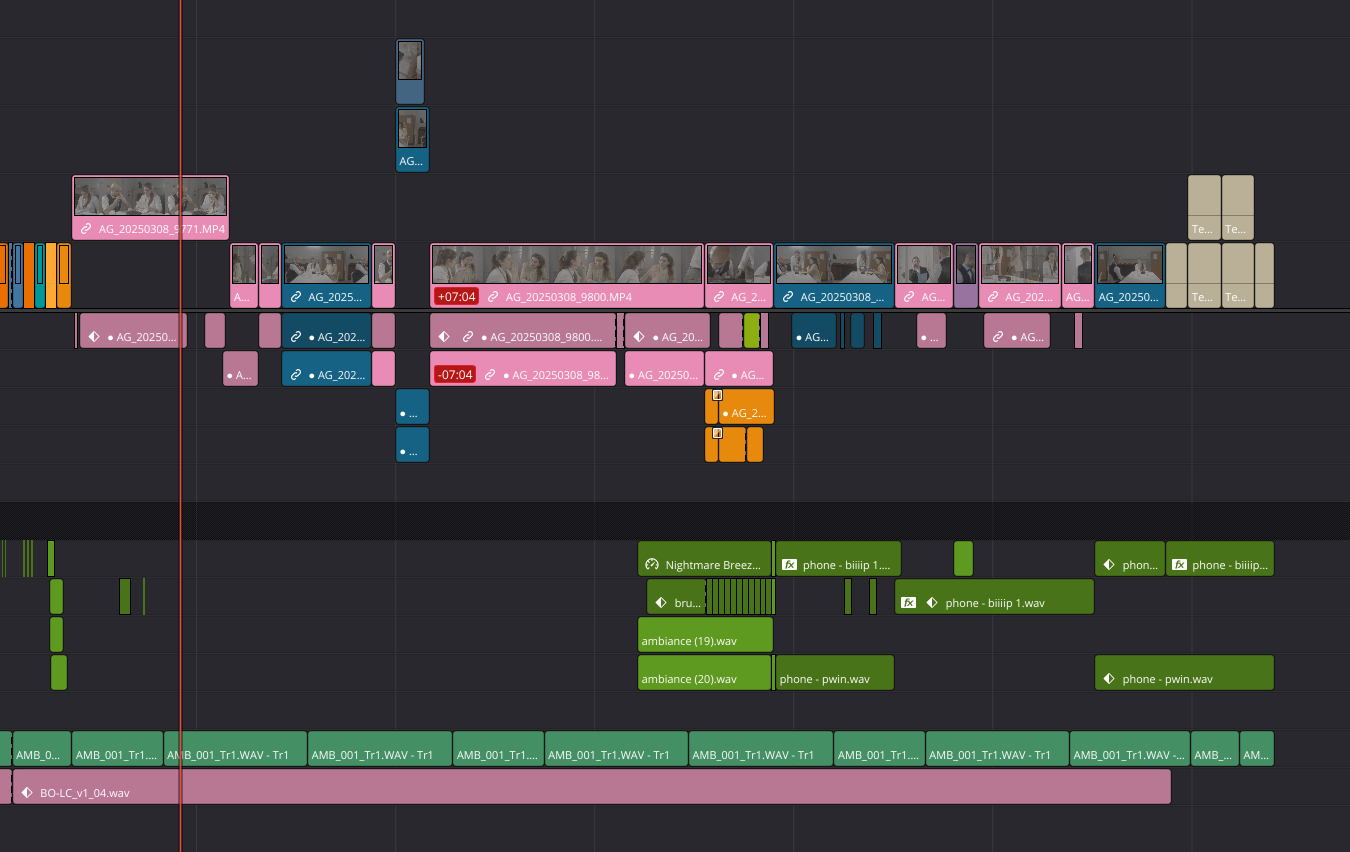Click the small badge on upper orange audio clip
Screen dimensions: 1350x852
pos(717,395)
